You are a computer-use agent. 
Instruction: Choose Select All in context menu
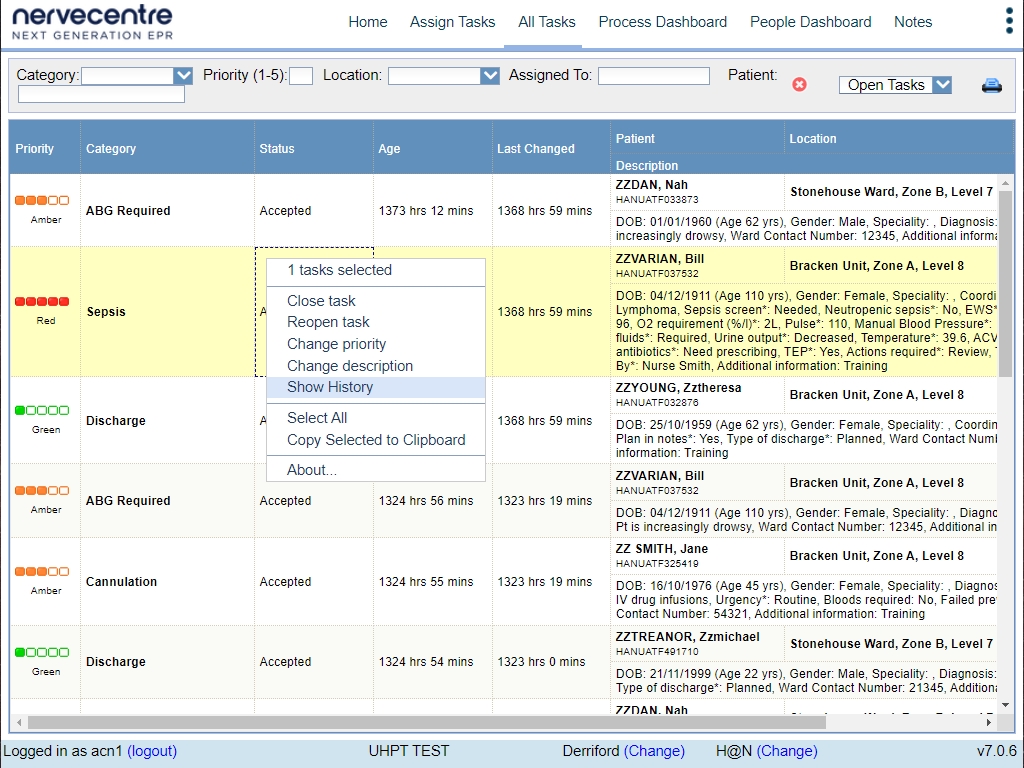[x=376, y=418]
